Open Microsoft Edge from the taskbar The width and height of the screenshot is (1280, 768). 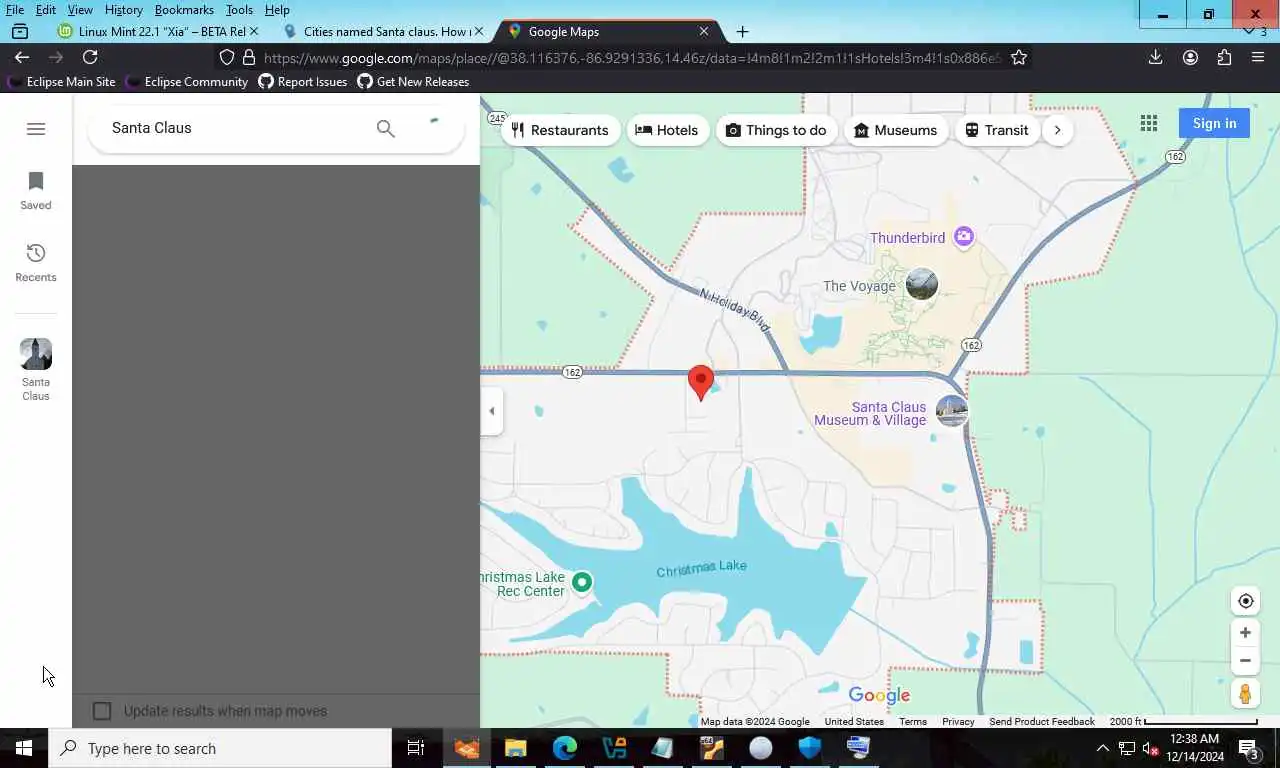565,748
